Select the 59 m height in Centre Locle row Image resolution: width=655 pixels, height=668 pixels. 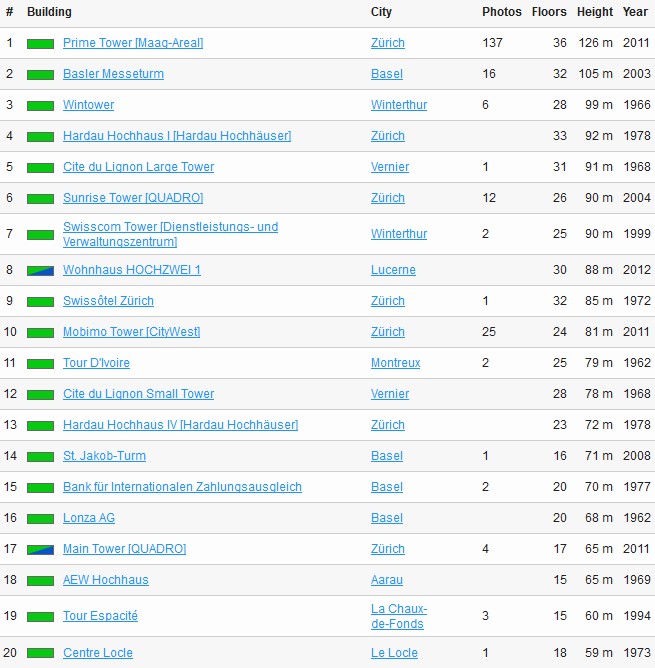coord(599,653)
